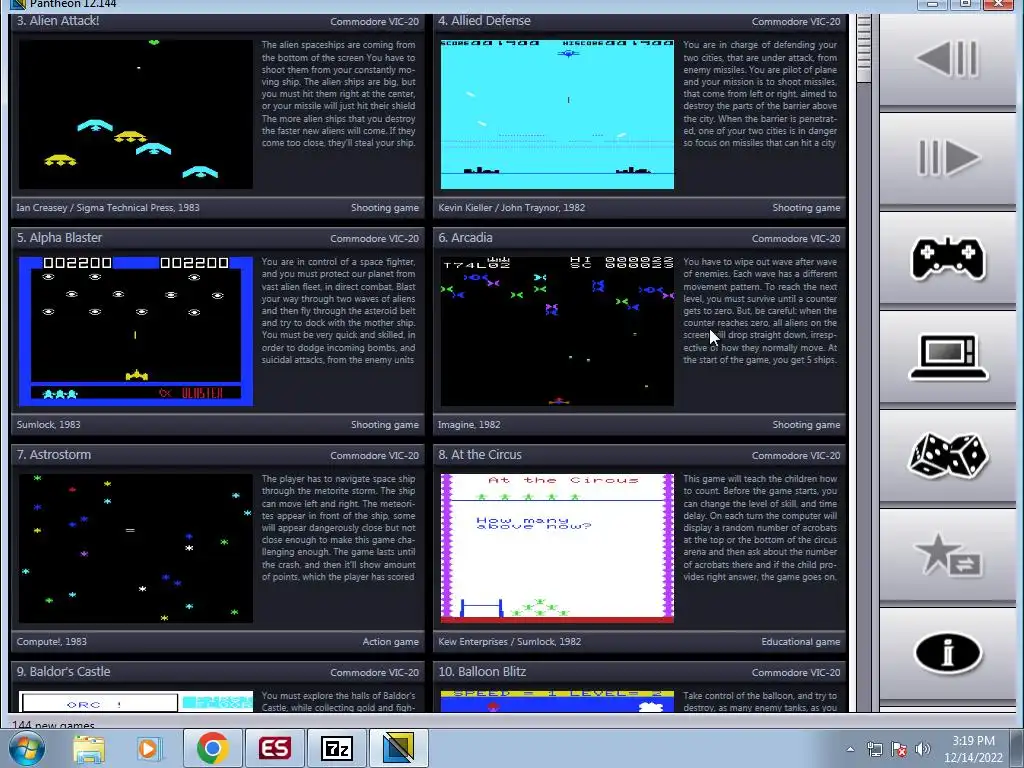Click 'Kevin Kieller / John Traynor, 1982'
The height and width of the screenshot is (768, 1024).
[511, 208]
